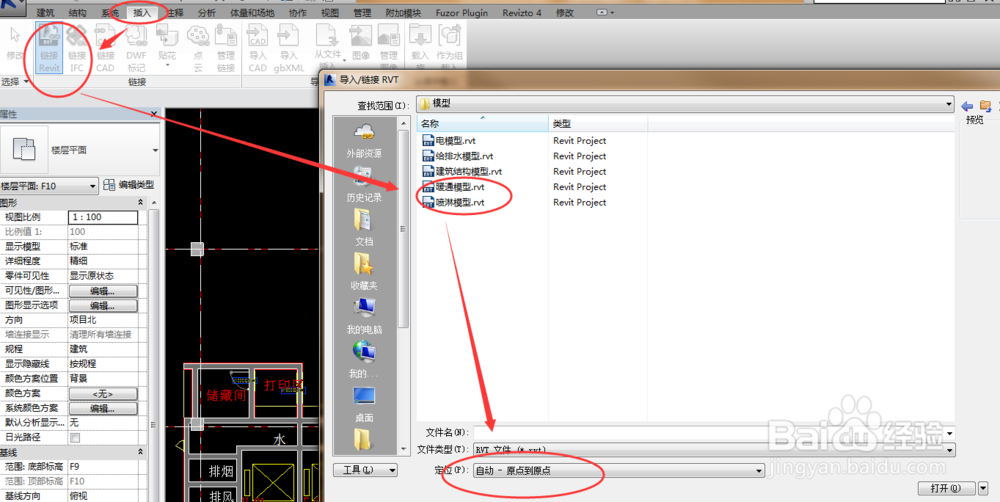Viewport: 1000px width, 502px height.
Task: Select the 修改 modify arrow tool
Action: point(15,43)
